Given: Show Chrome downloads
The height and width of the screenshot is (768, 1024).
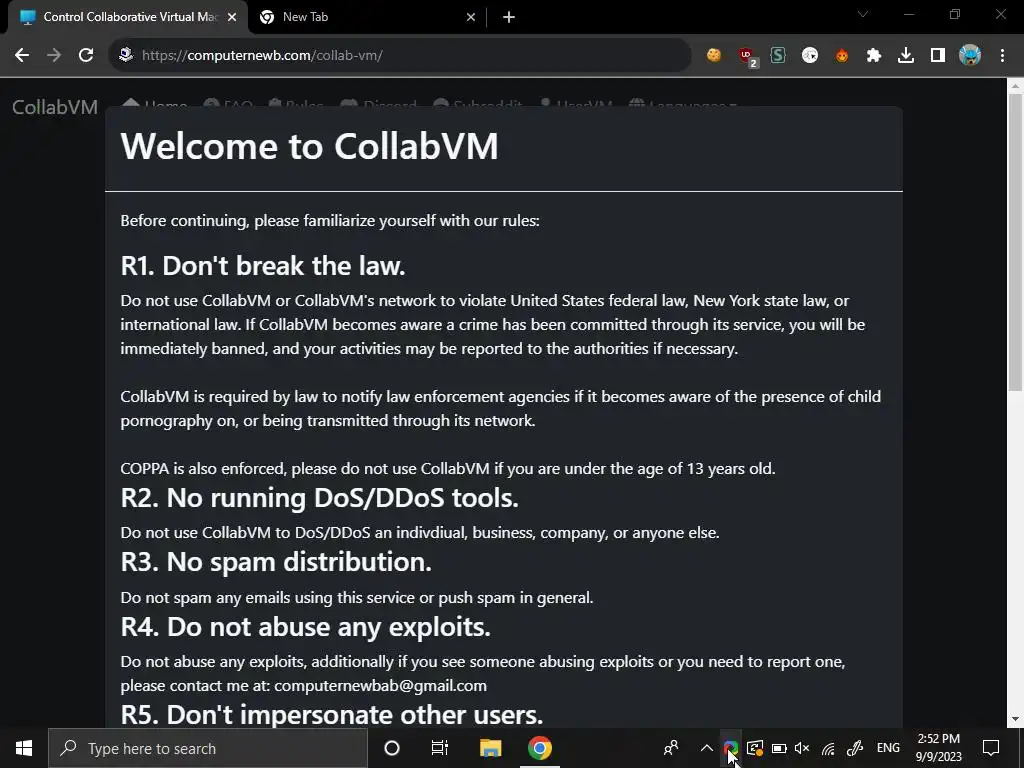Looking at the screenshot, I should pos(906,56).
